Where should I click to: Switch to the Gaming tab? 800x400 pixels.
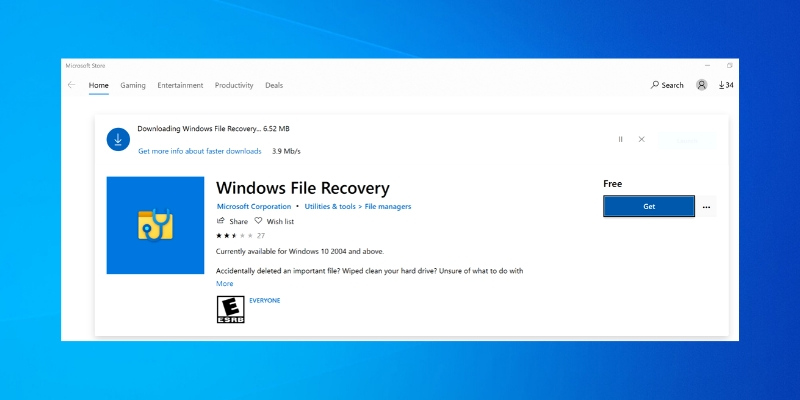coord(133,85)
